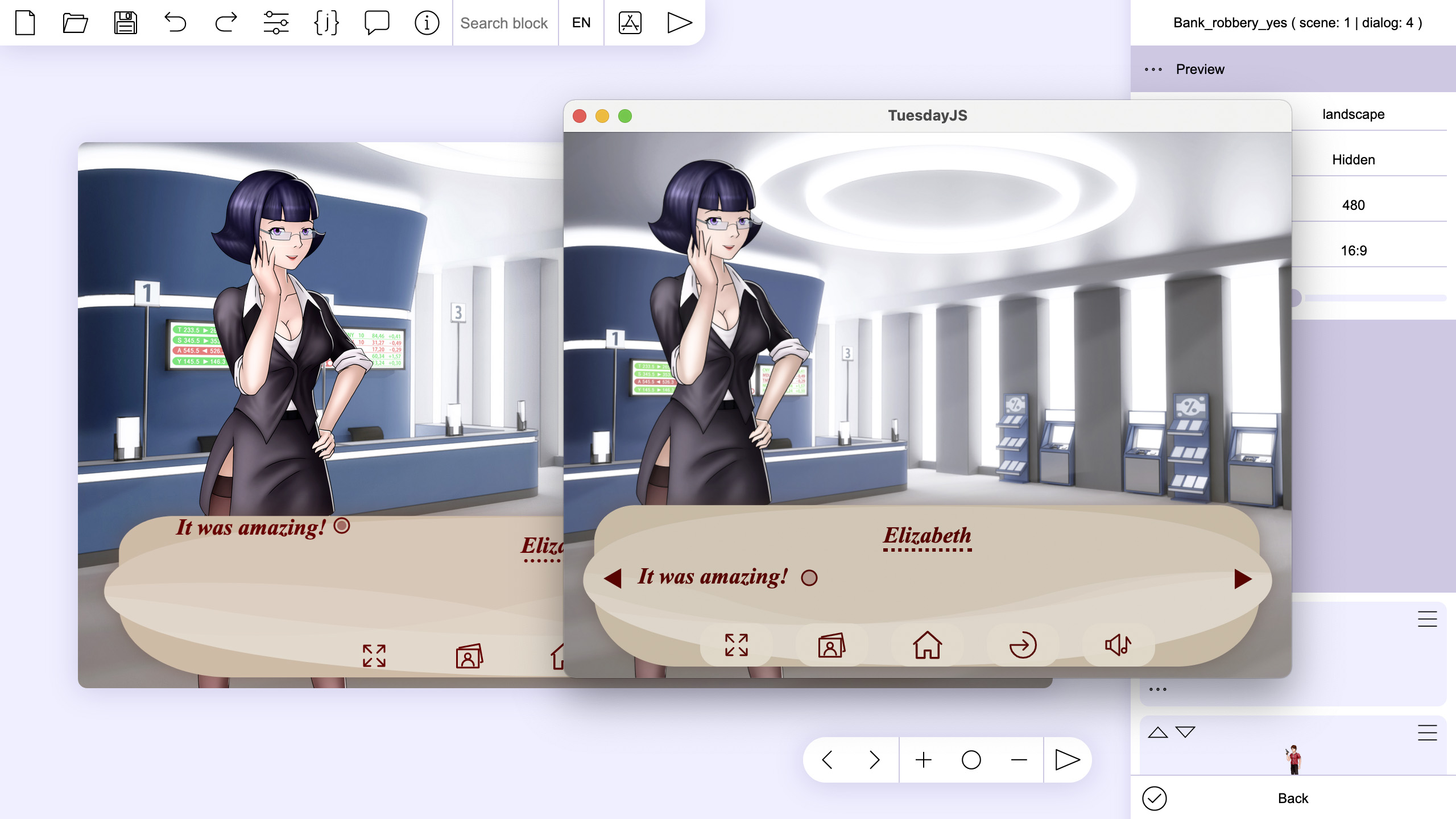Click the EN language menu item

coord(582,22)
